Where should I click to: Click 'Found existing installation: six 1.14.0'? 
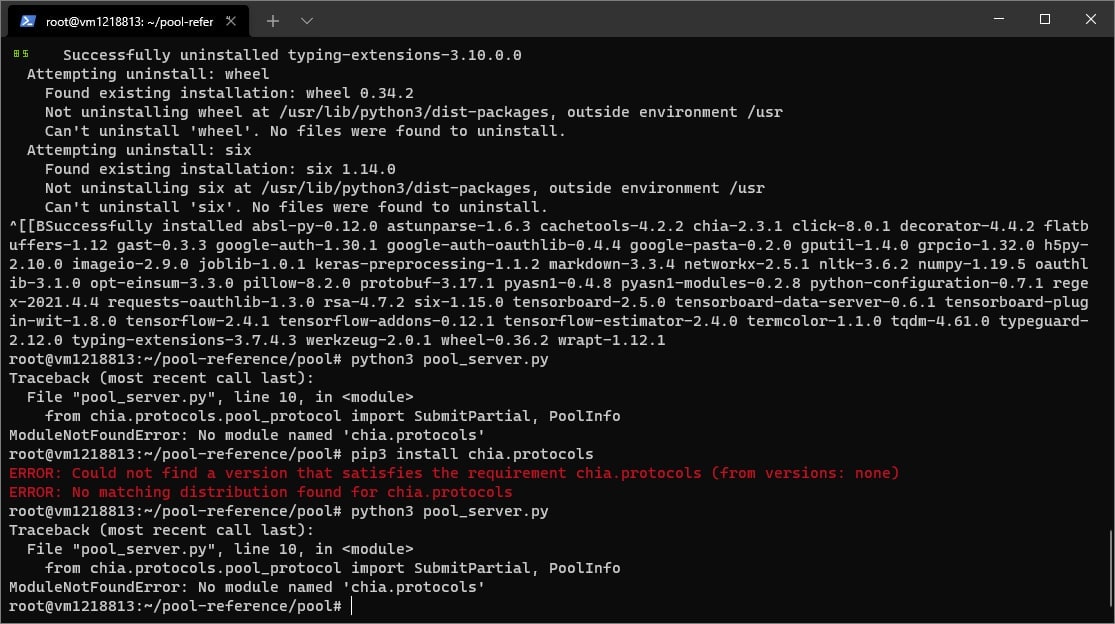coord(220,169)
